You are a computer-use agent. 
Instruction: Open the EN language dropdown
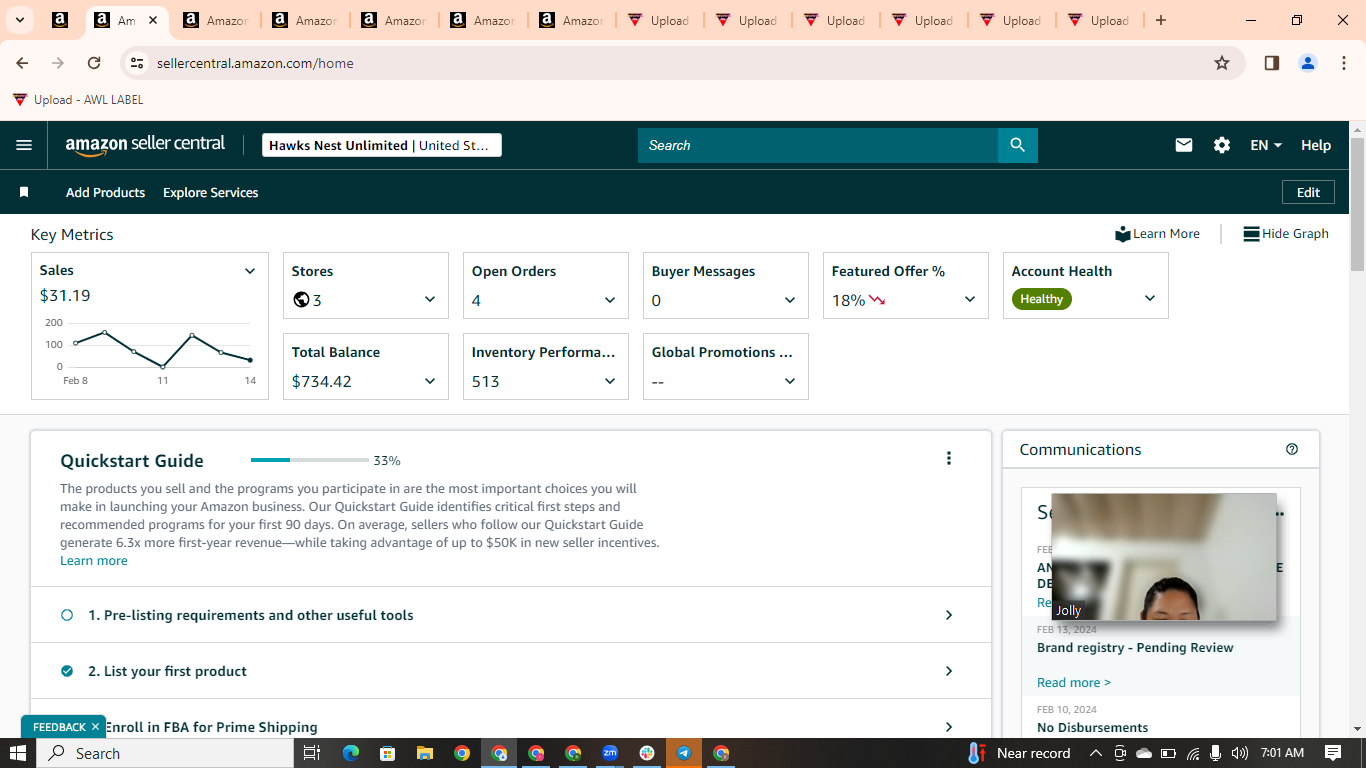point(1266,145)
